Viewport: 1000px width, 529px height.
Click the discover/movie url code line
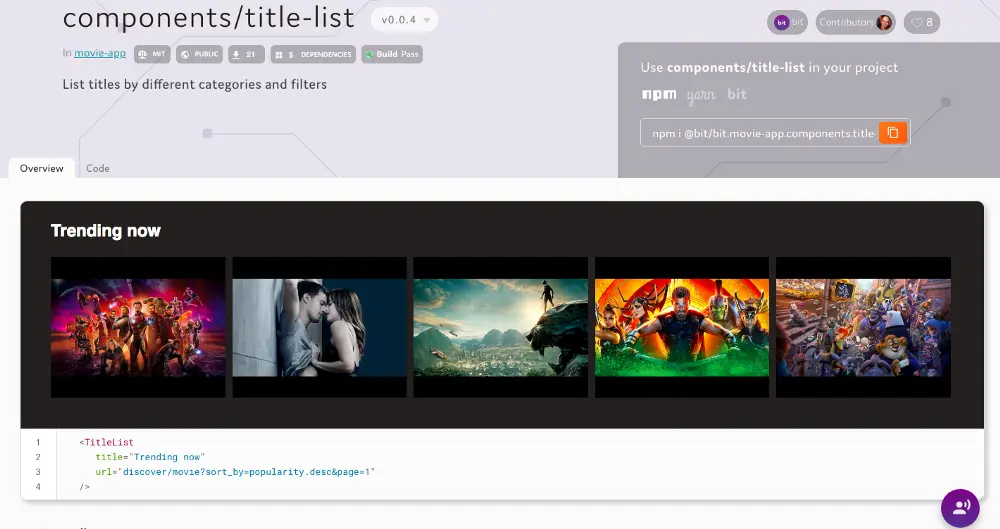(235, 472)
